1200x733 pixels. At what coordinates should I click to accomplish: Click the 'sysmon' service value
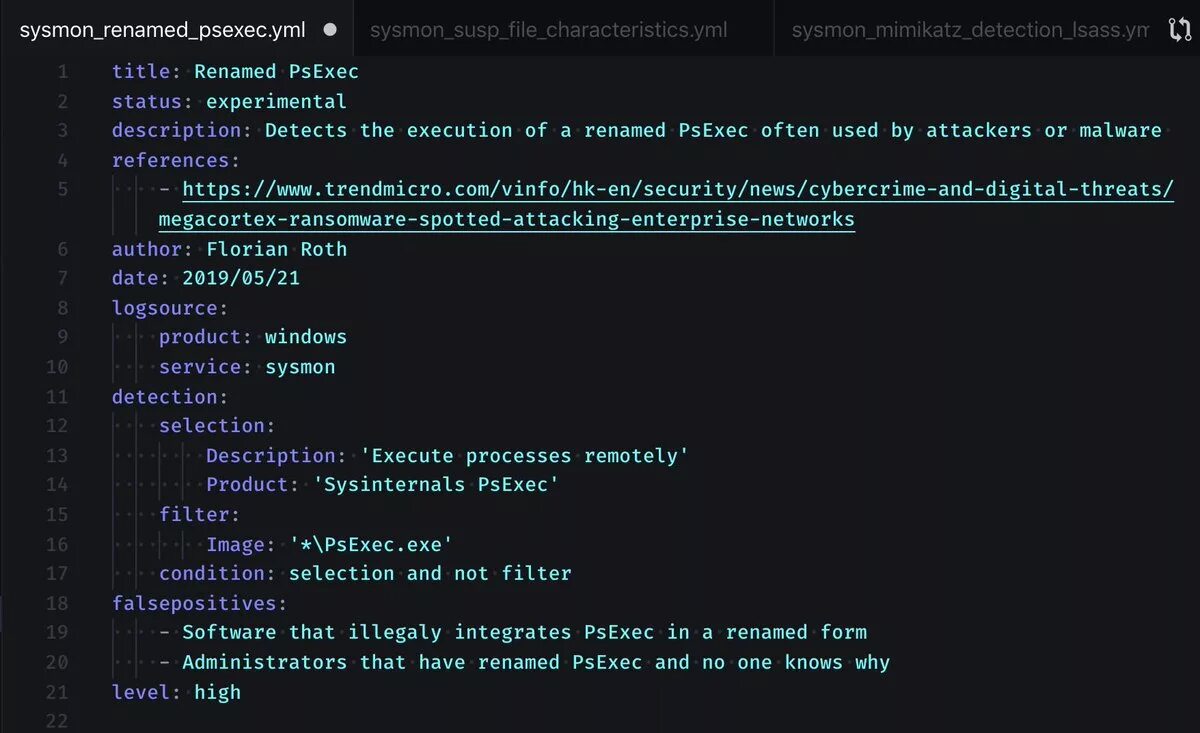pos(300,367)
